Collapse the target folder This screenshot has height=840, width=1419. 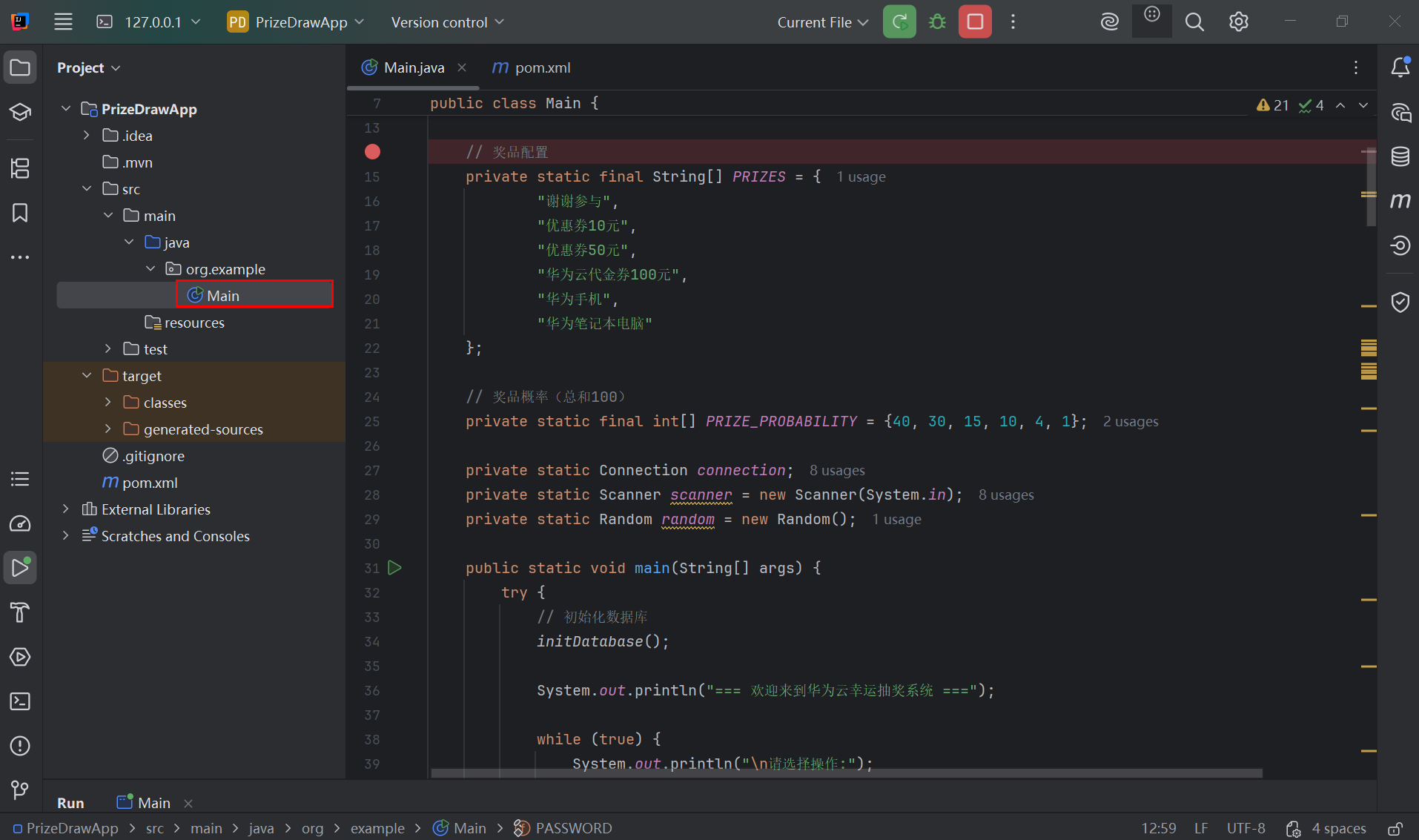(87, 376)
